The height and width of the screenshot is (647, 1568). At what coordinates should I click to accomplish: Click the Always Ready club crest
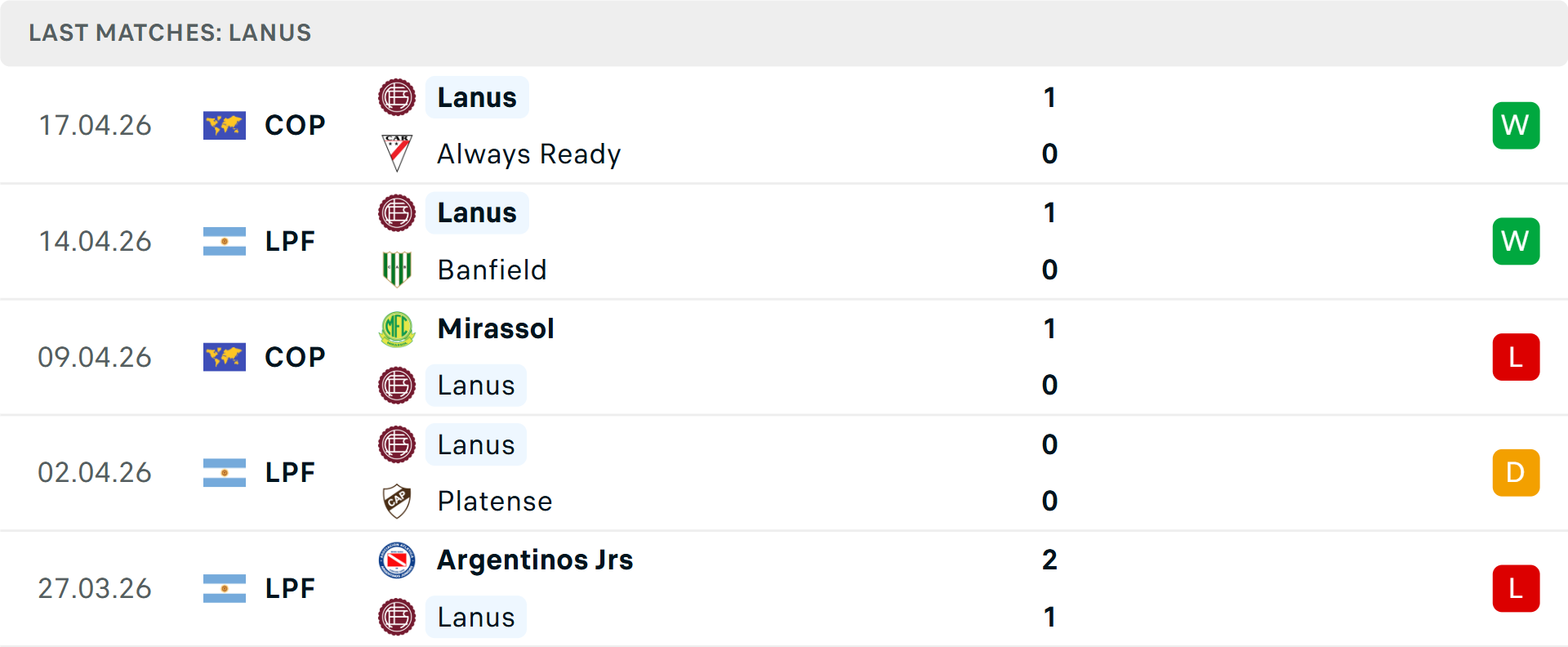coord(397,154)
